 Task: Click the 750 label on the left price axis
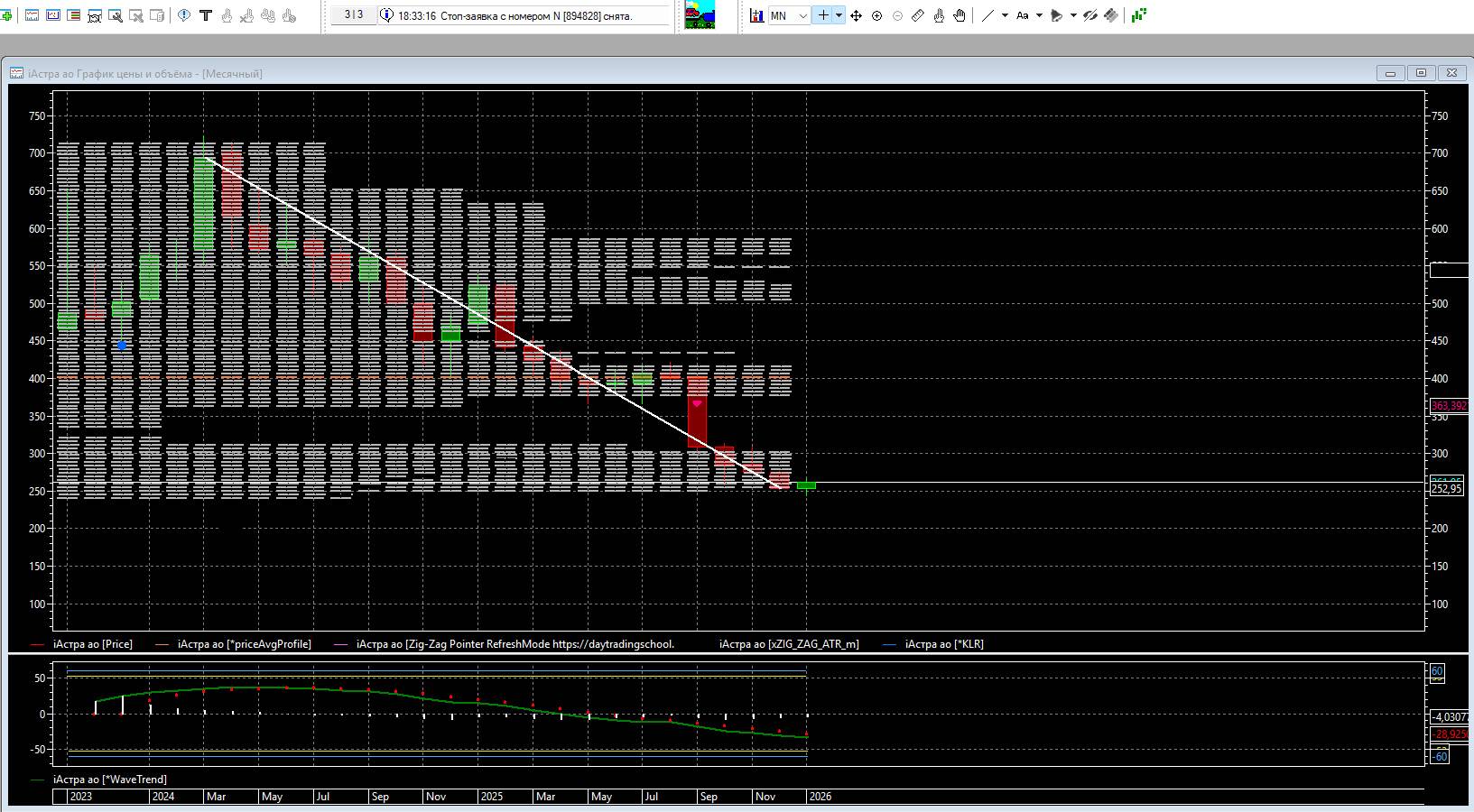coord(37,116)
